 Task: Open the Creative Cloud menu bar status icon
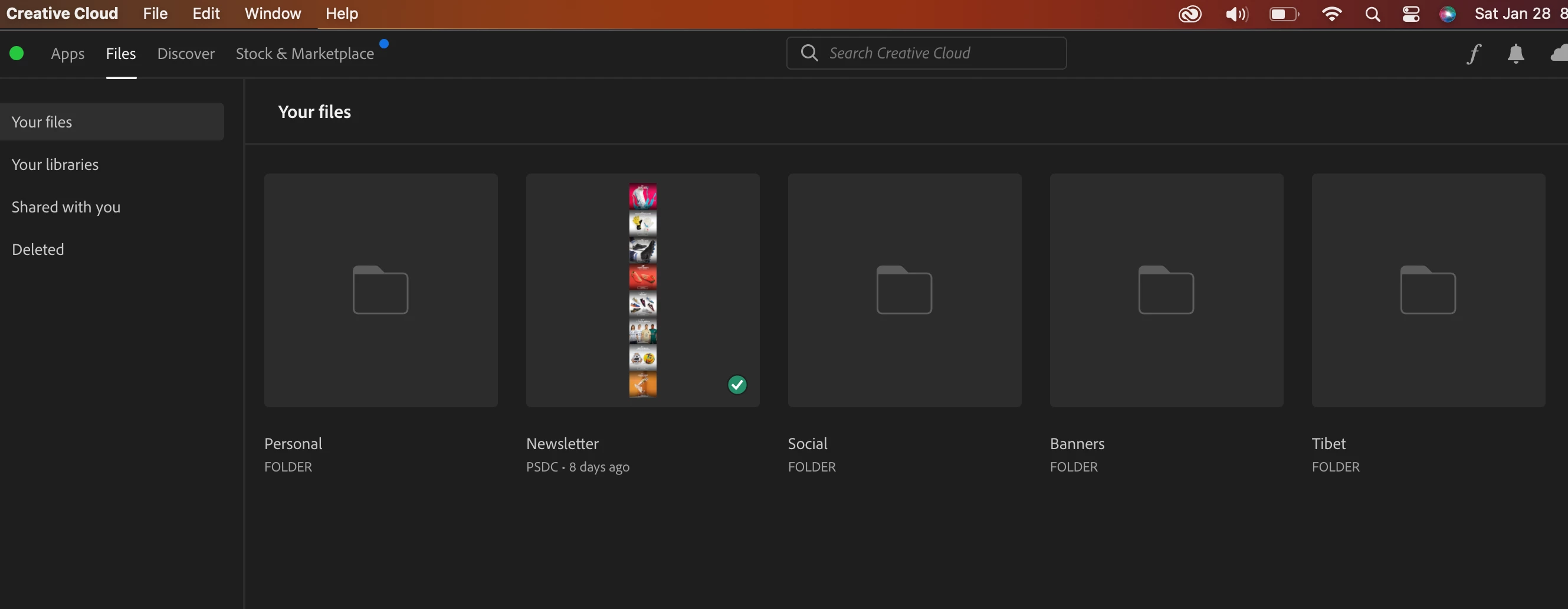[1189, 14]
